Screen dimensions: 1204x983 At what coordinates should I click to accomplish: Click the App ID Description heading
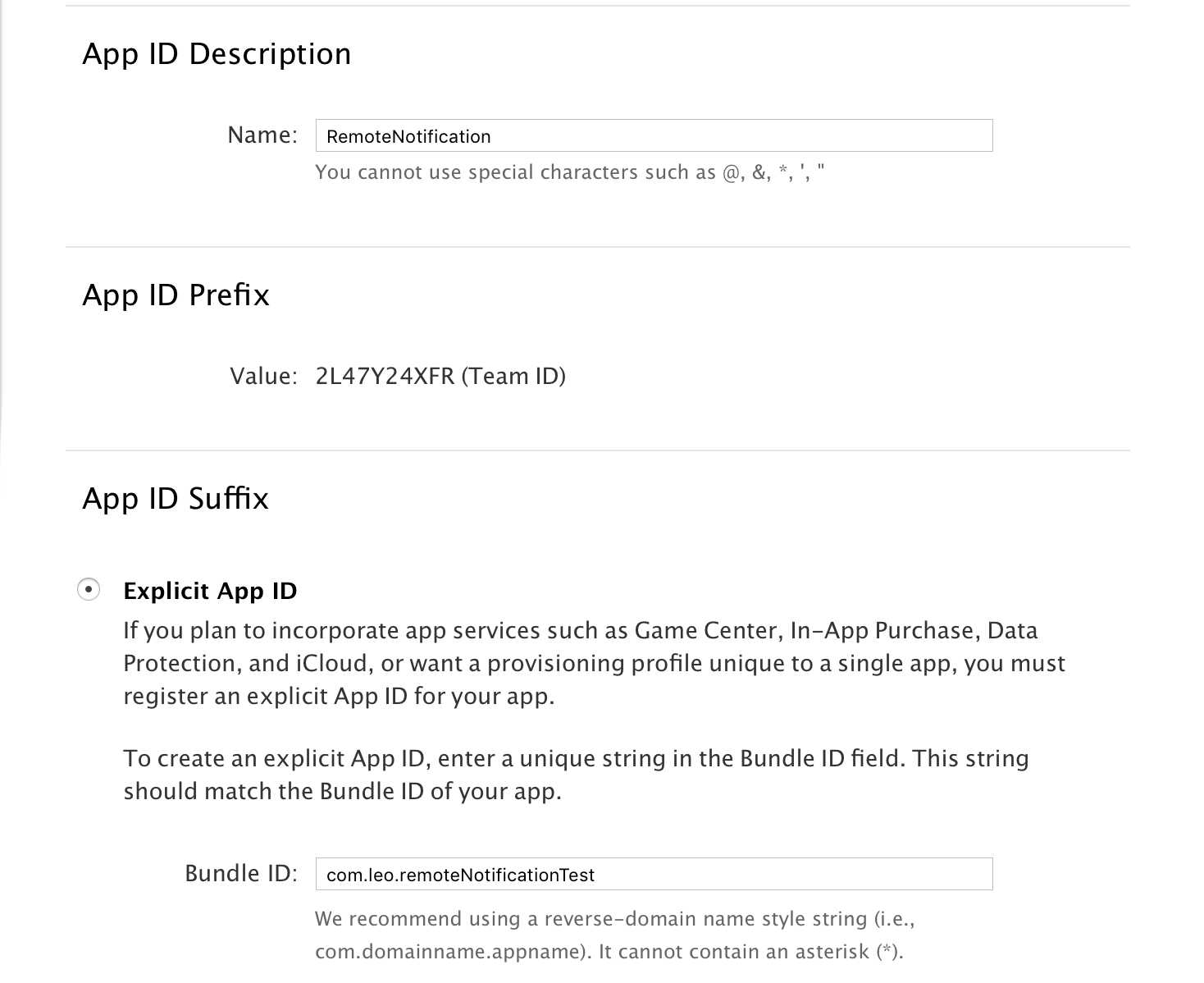tap(217, 54)
